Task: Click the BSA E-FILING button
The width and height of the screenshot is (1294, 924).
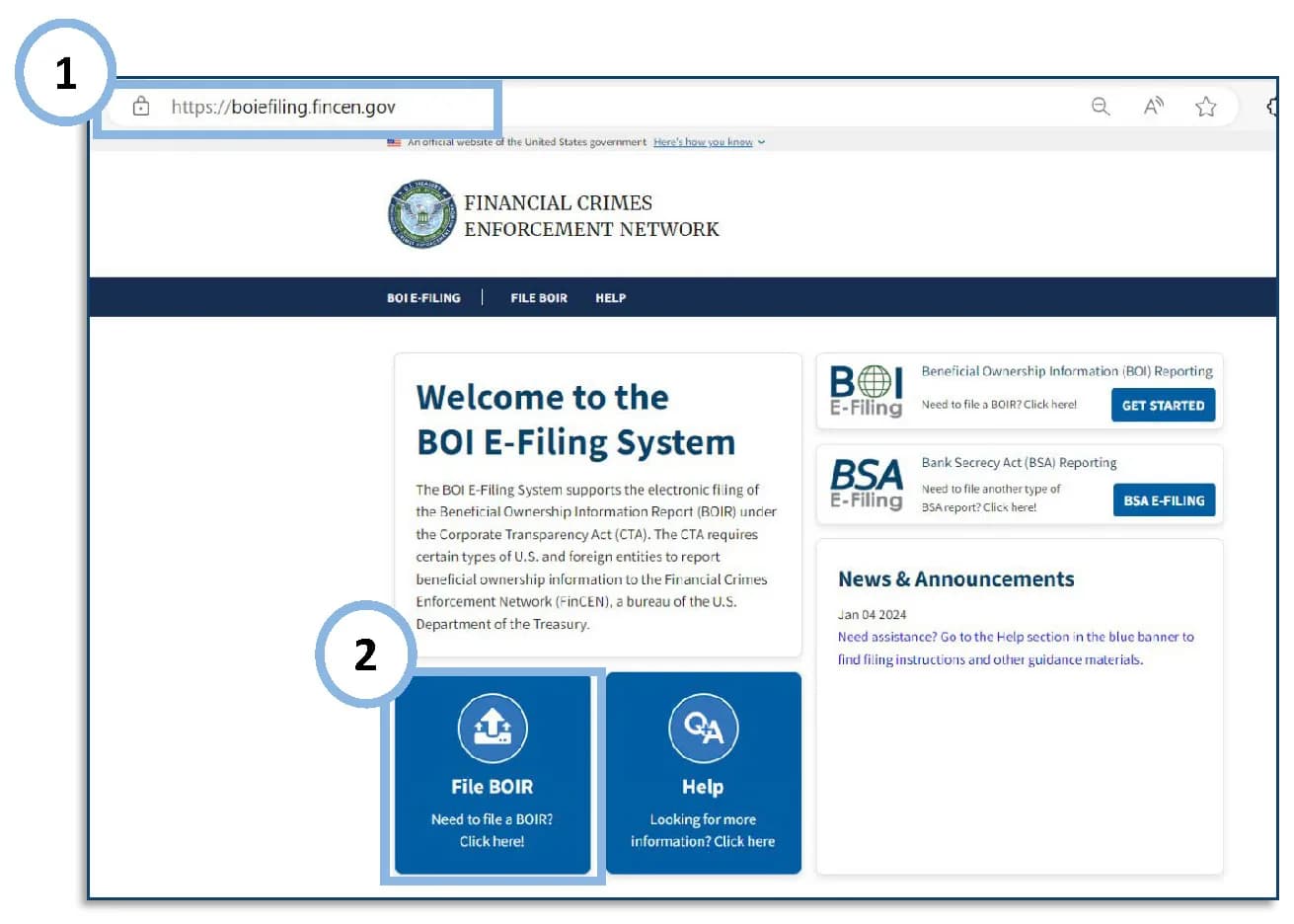Action: click(1164, 500)
